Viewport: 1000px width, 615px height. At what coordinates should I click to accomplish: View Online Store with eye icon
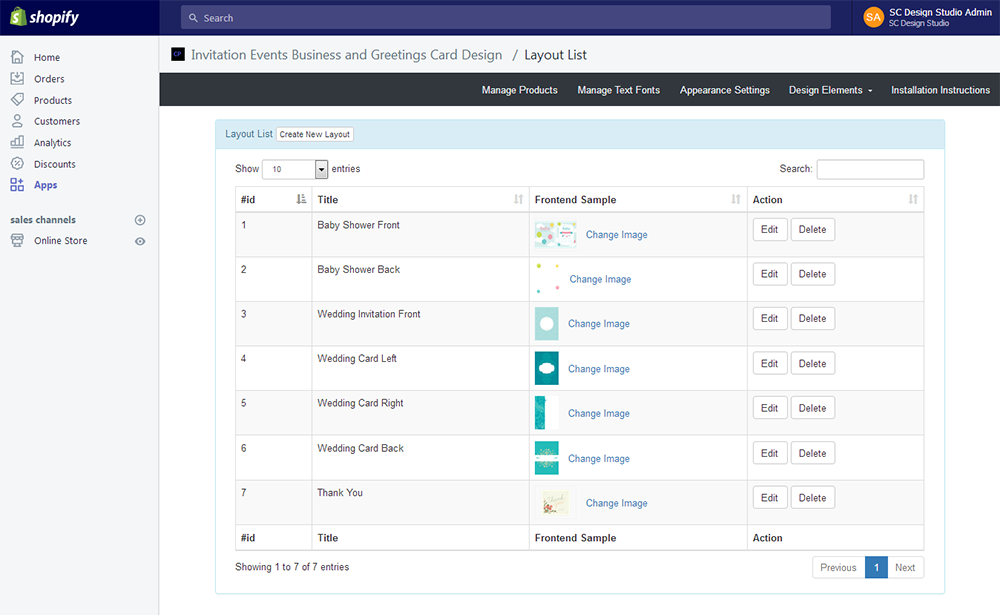point(140,241)
